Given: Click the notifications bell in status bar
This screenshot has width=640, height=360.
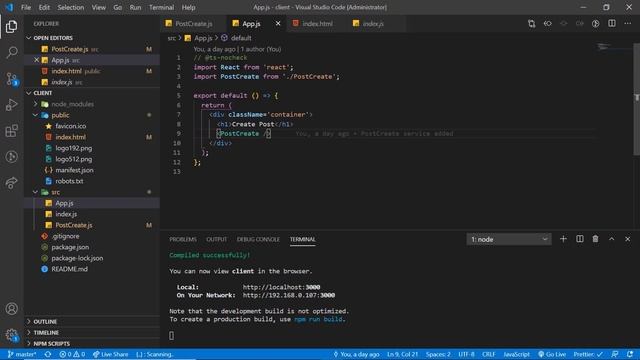Looking at the screenshot, I should click(x=630, y=354).
